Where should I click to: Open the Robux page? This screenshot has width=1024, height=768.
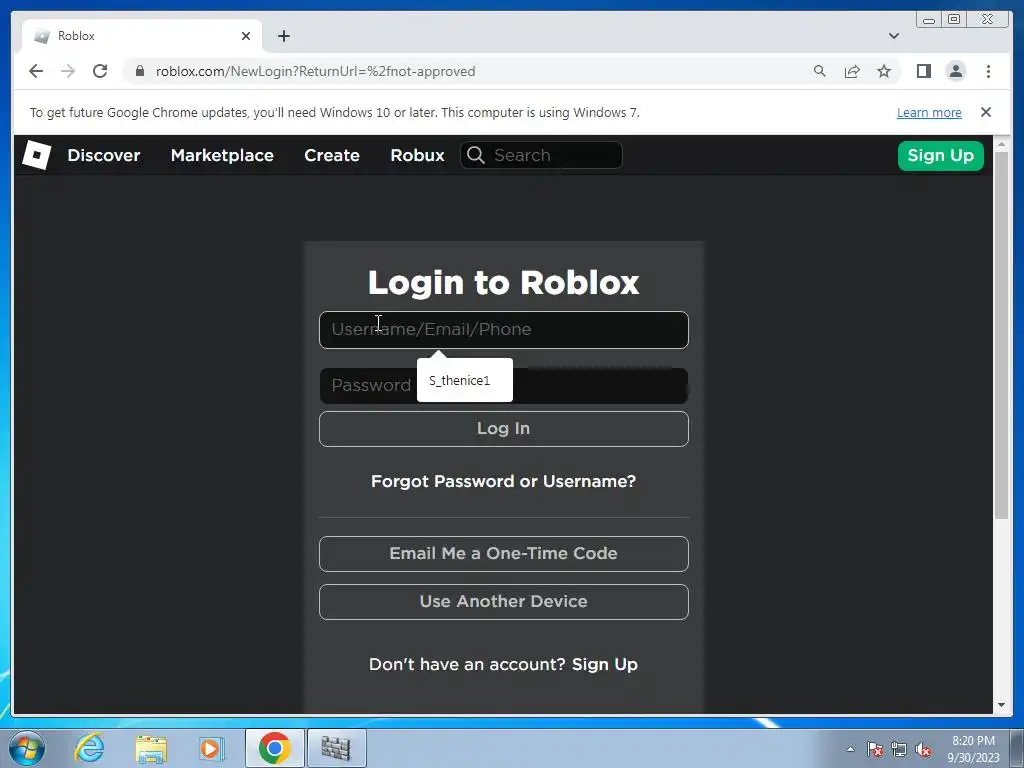point(417,155)
